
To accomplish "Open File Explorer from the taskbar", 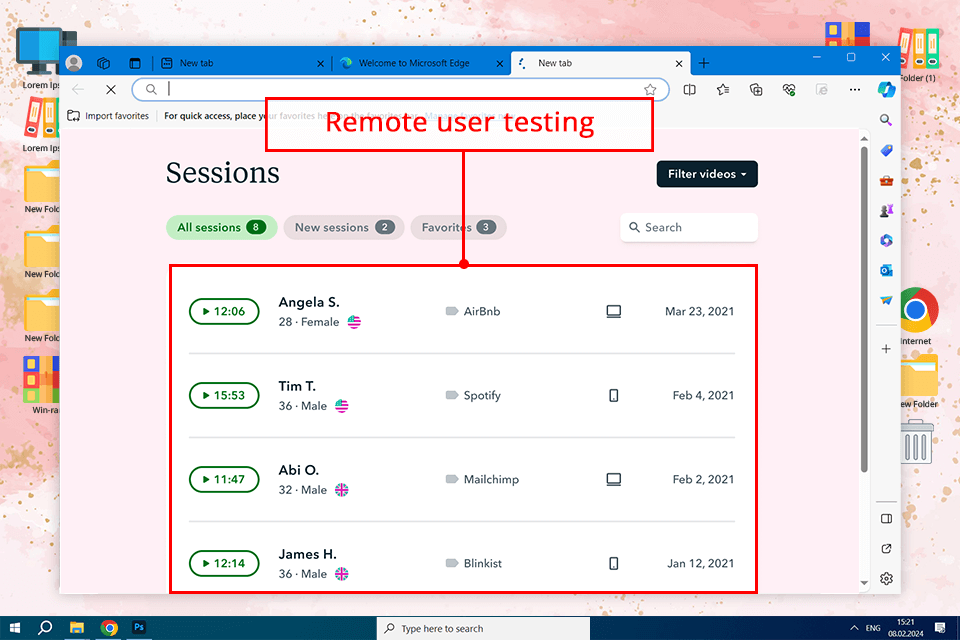I will click(x=77, y=628).
